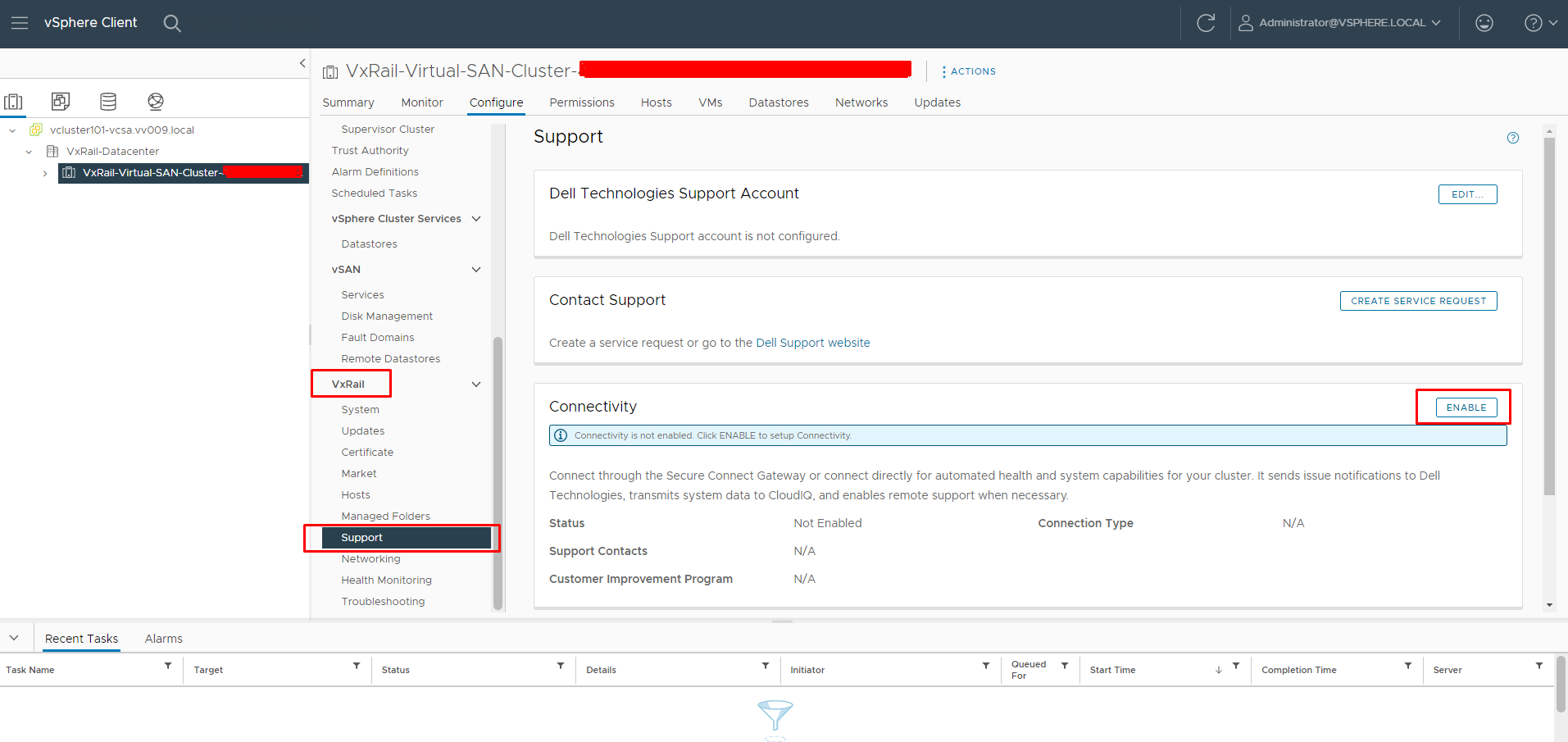This screenshot has width=1568, height=742.
Task: Select Remote Datastores under vSAN
Action: [391, 359]
